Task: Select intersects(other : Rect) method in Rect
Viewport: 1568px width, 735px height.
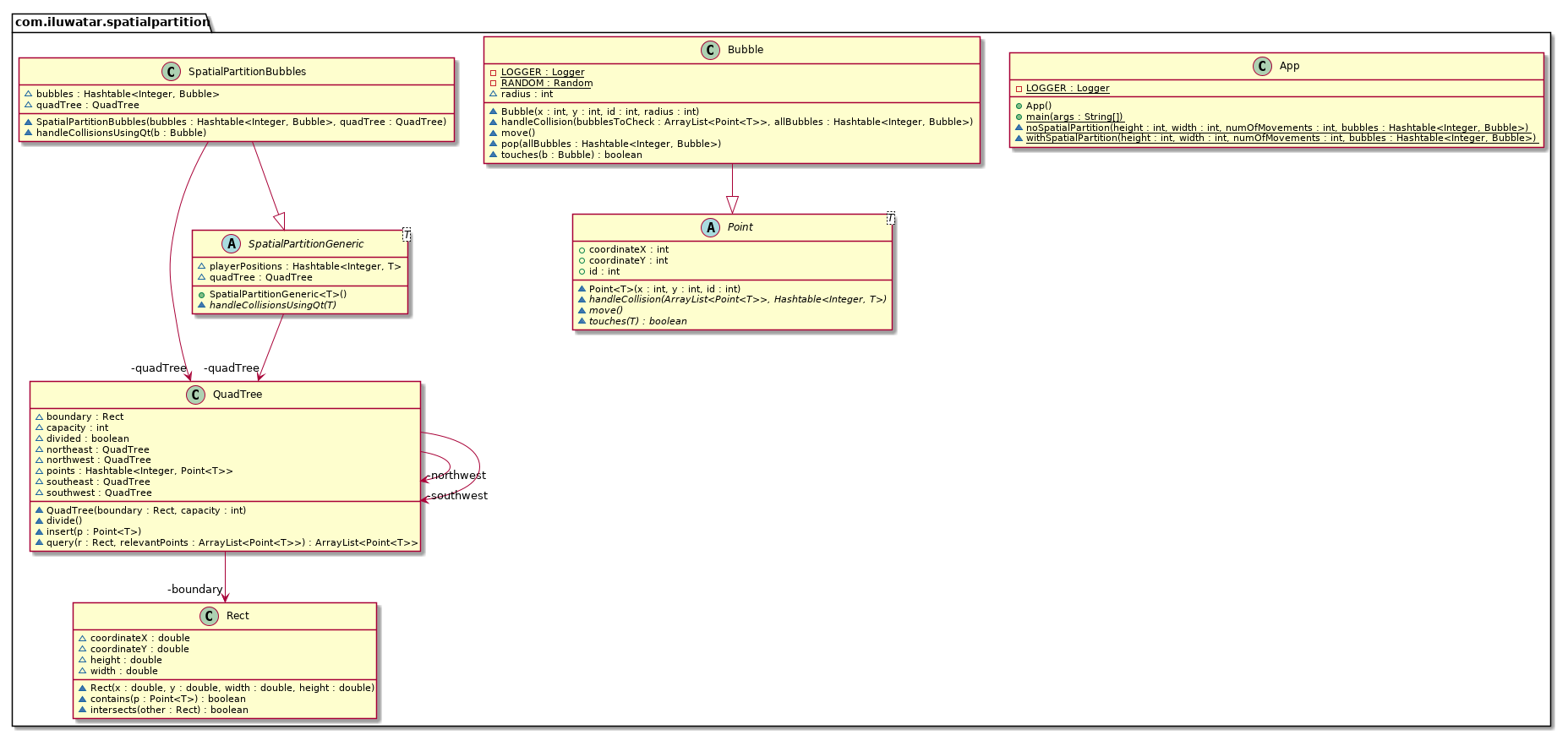Action: pyautogui.click(x=169, y=710)
